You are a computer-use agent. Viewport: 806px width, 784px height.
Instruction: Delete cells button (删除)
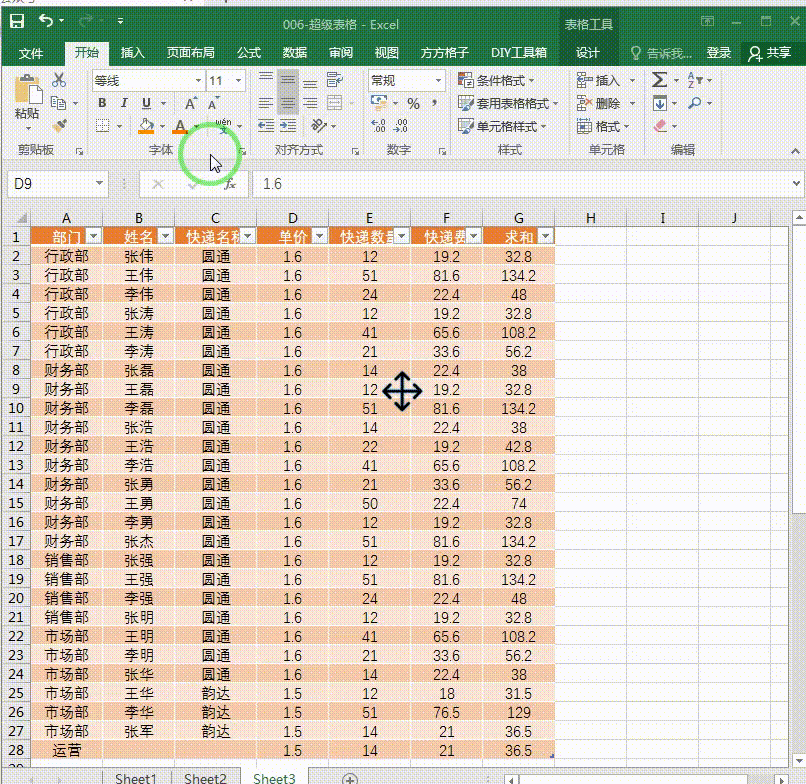pos(599,104)
